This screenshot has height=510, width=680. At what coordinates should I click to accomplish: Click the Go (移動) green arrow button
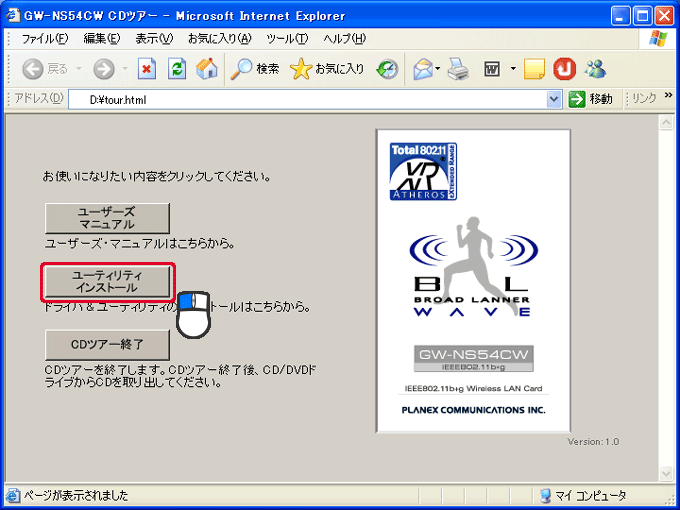pos(576,99)
